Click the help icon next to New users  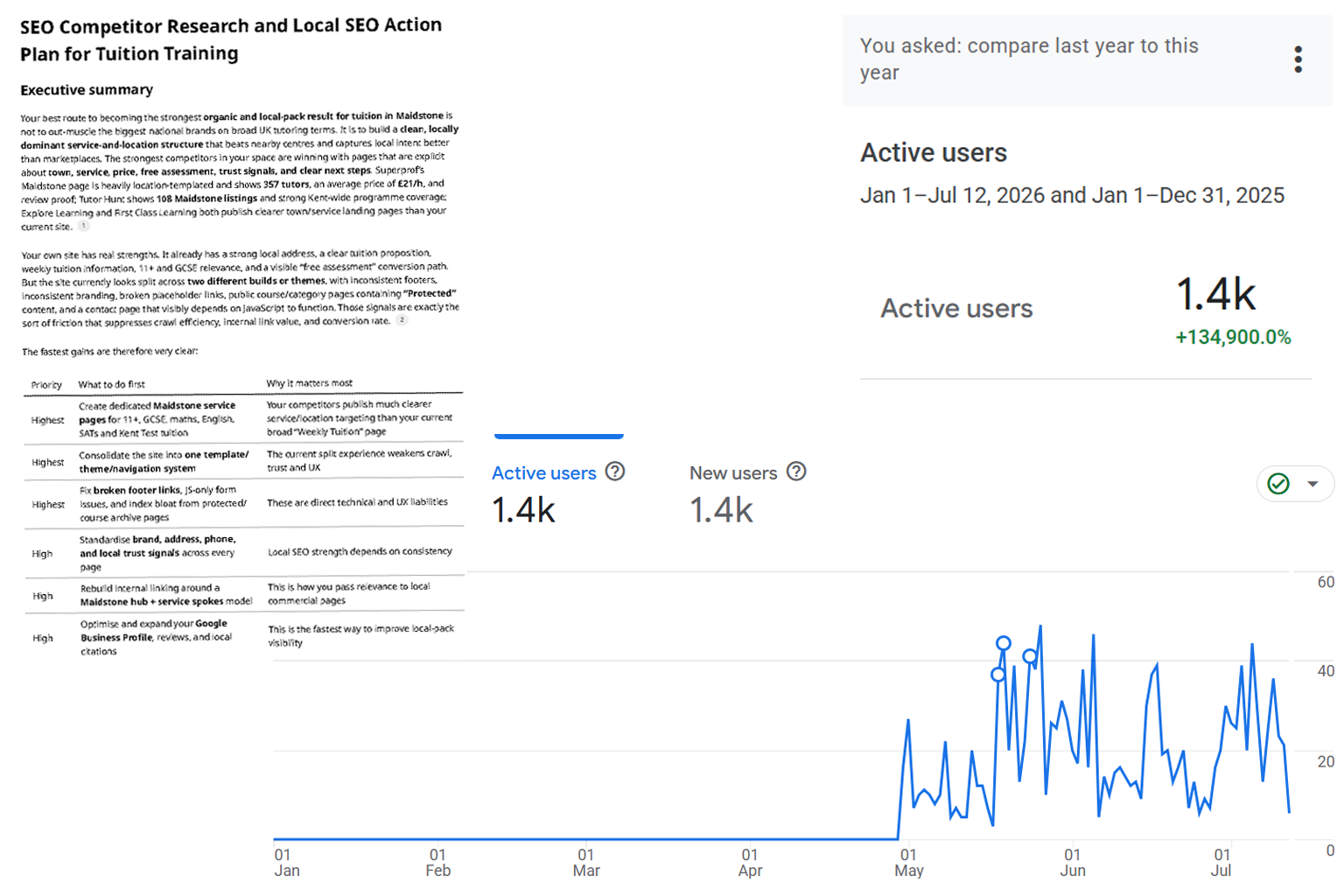click(x=796, y=472)
